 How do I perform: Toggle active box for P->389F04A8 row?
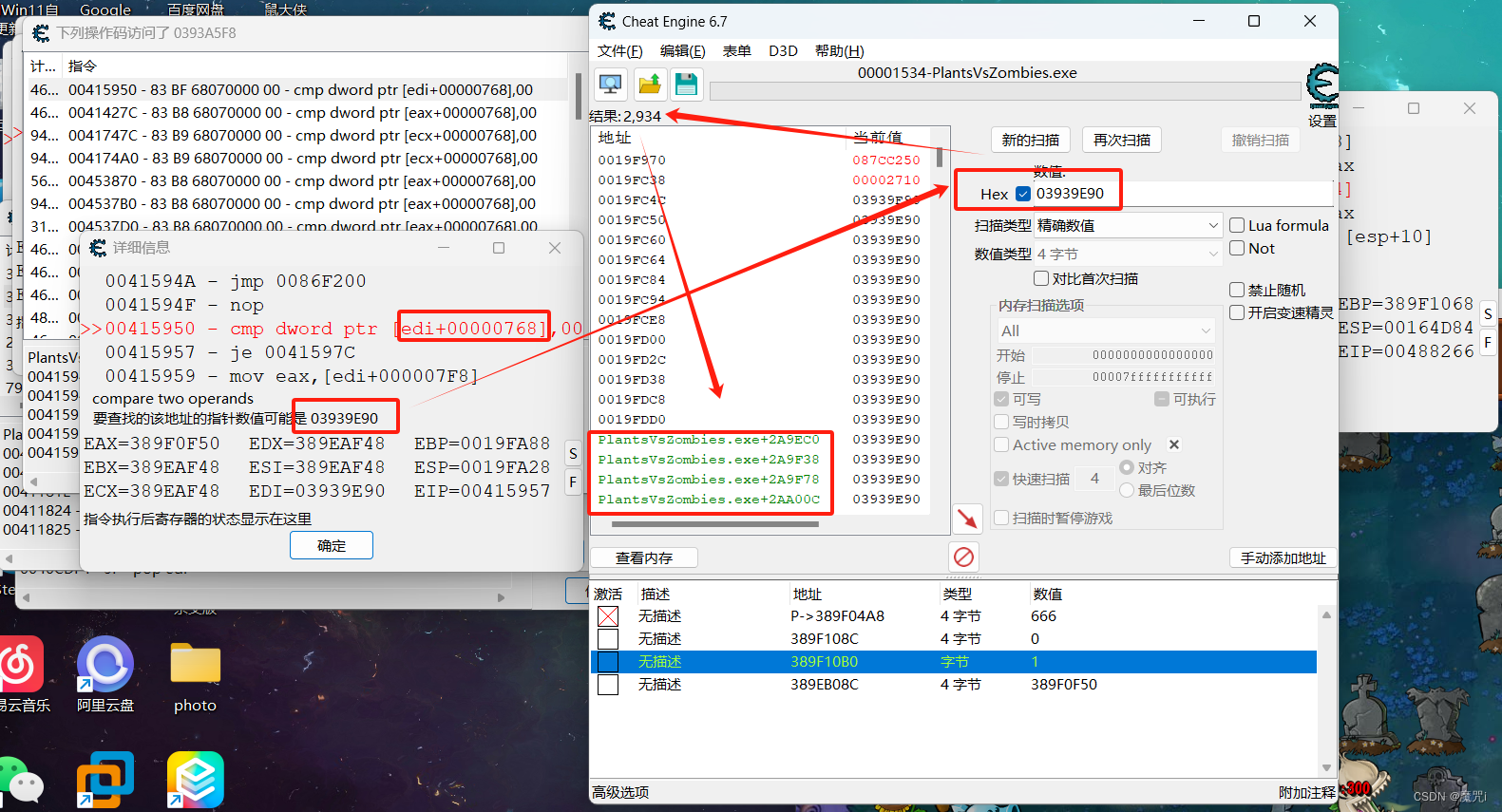click(x=608, y=616)
